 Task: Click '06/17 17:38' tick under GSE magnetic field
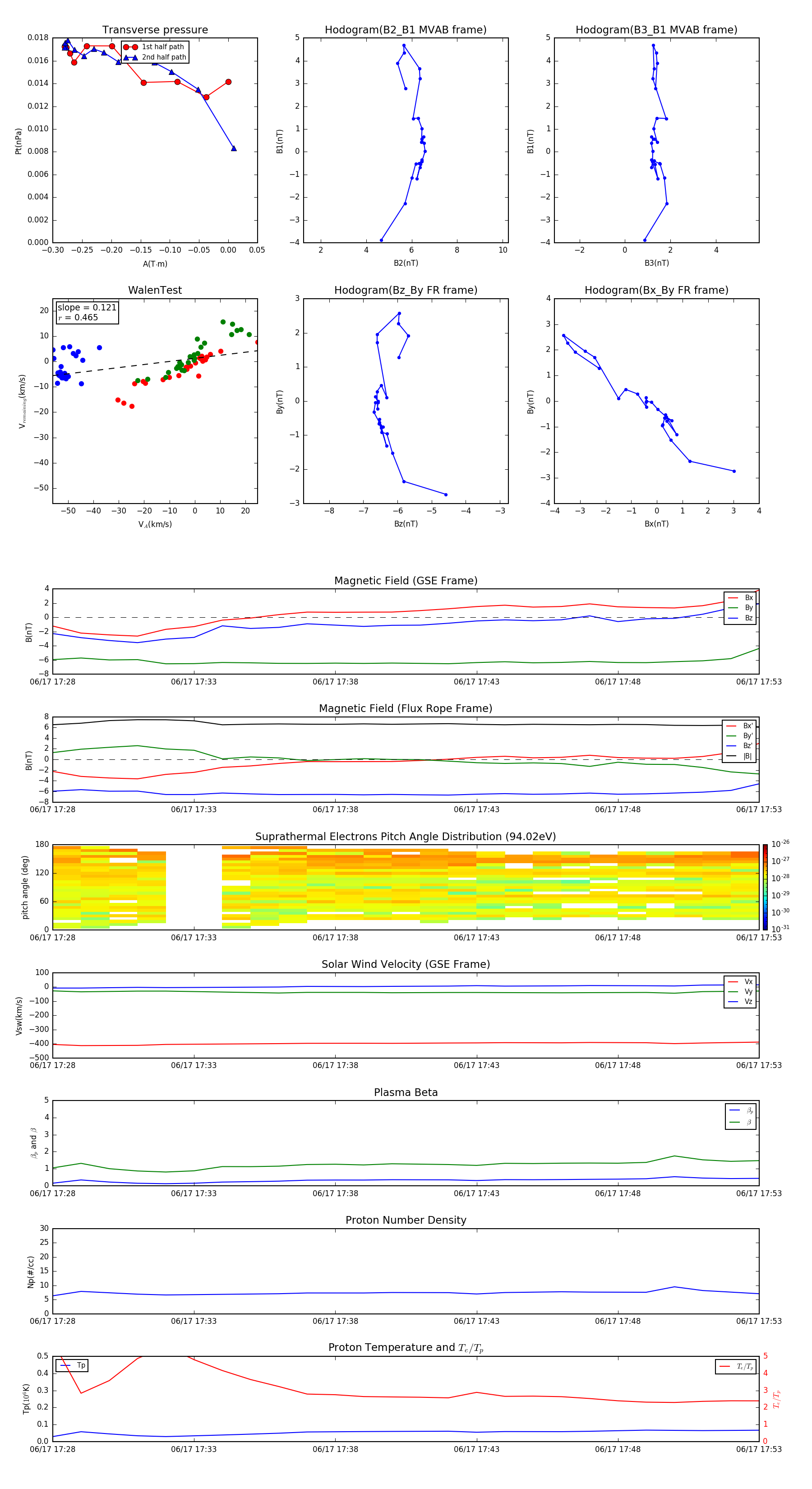tap(335, 682)
